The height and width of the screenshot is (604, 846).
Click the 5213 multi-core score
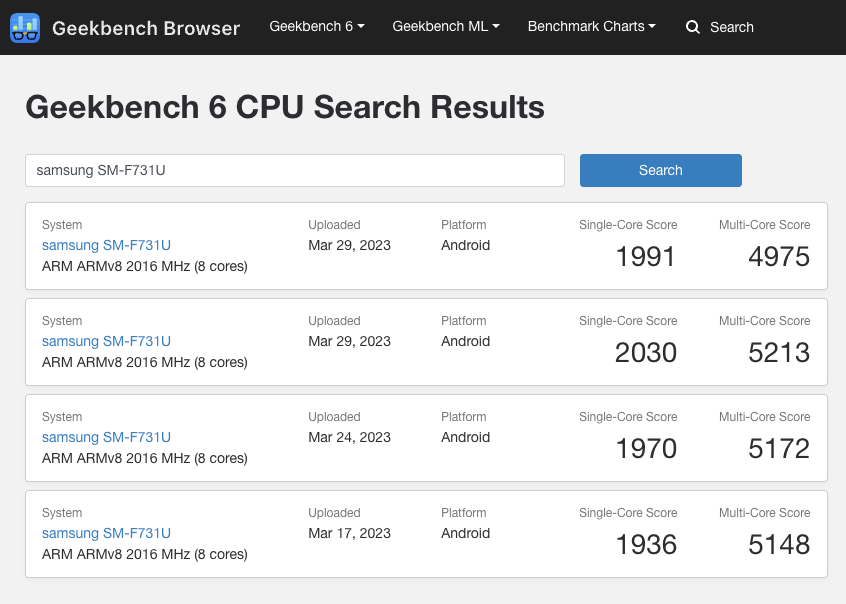778,353
